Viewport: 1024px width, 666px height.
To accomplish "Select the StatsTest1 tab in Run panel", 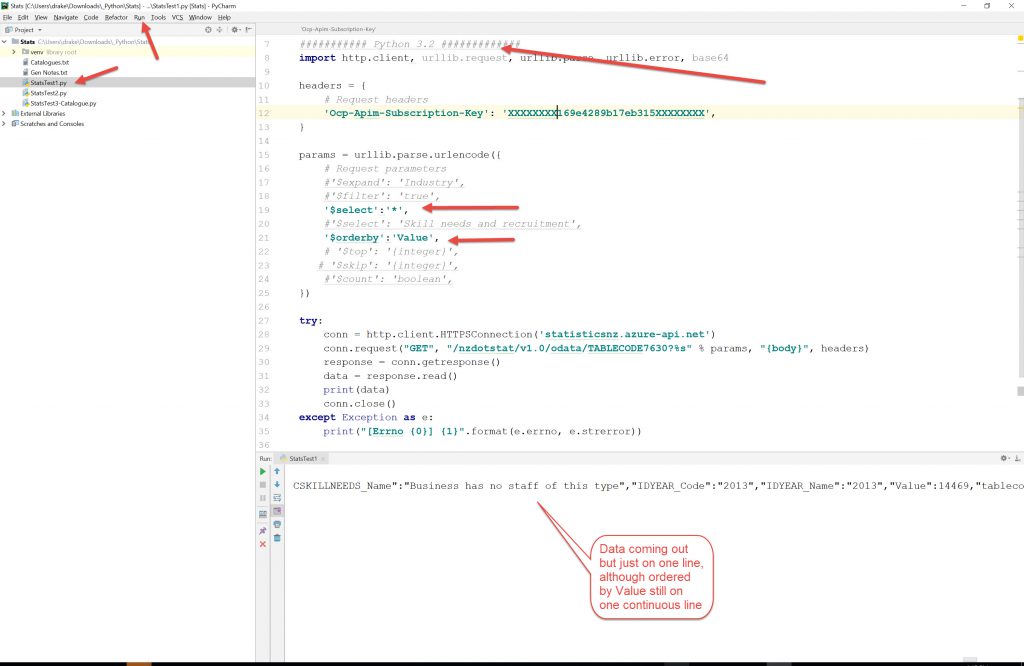I will point(303,458).
